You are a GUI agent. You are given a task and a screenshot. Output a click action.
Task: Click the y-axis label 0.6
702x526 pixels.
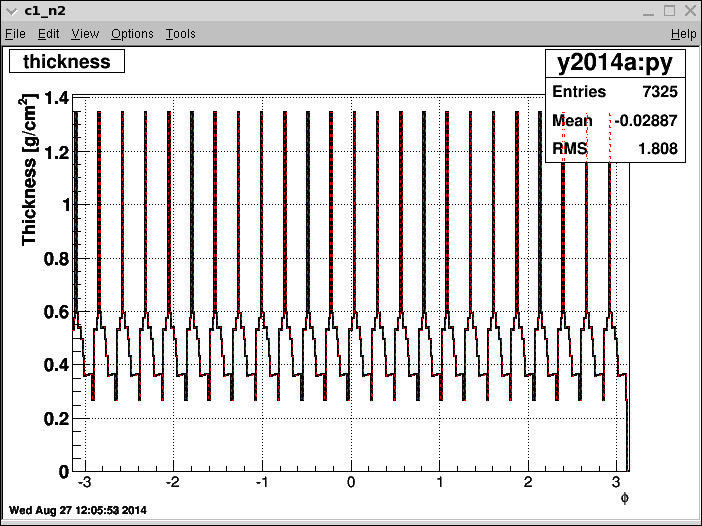[x=56, y=312]
